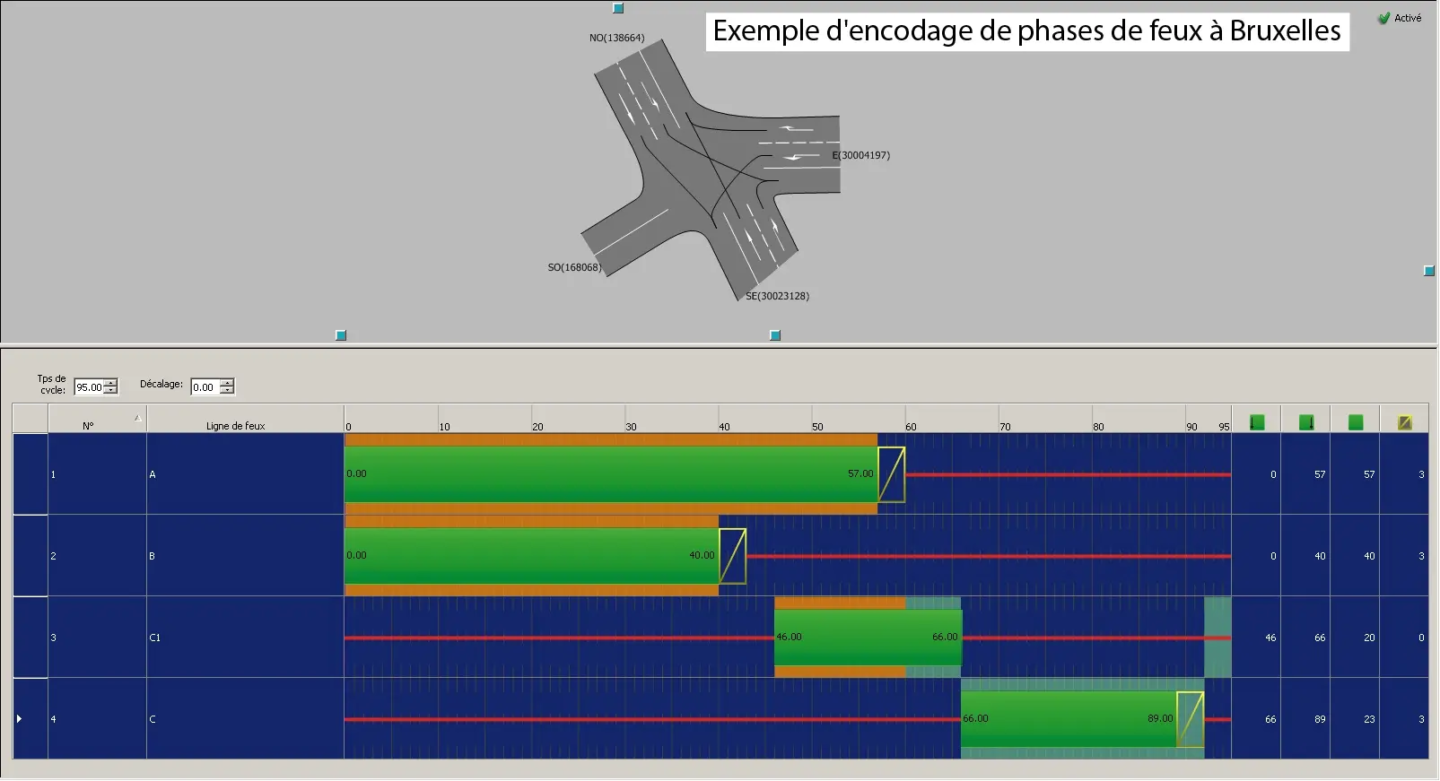Click the amber-time cell of row C1
Image resolution: width=1440 pixels, height=781 pixels.
(1404, 637)
